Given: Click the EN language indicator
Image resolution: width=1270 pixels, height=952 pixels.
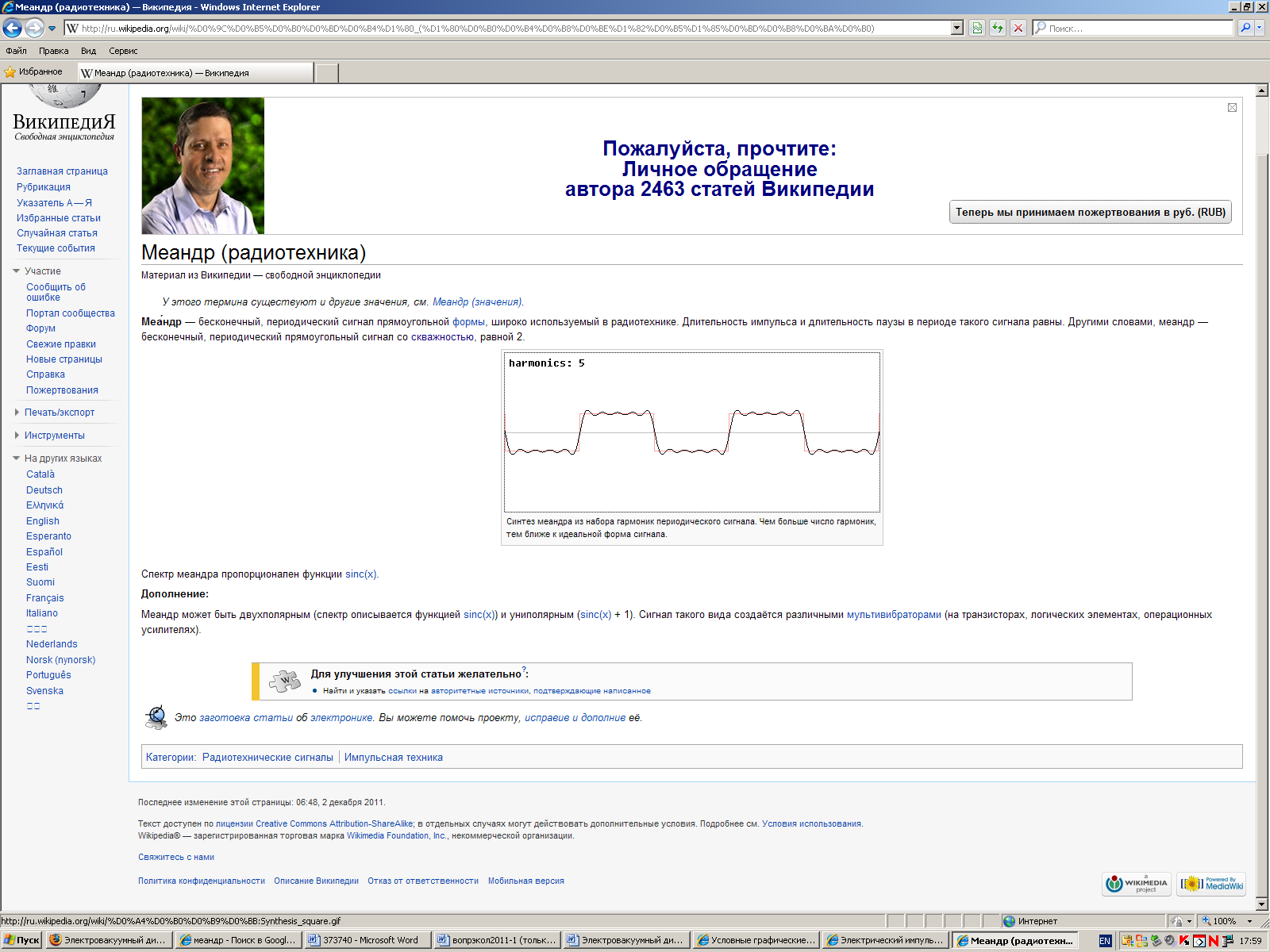Looking at the screenshot, I should (x=1105, y=941).
